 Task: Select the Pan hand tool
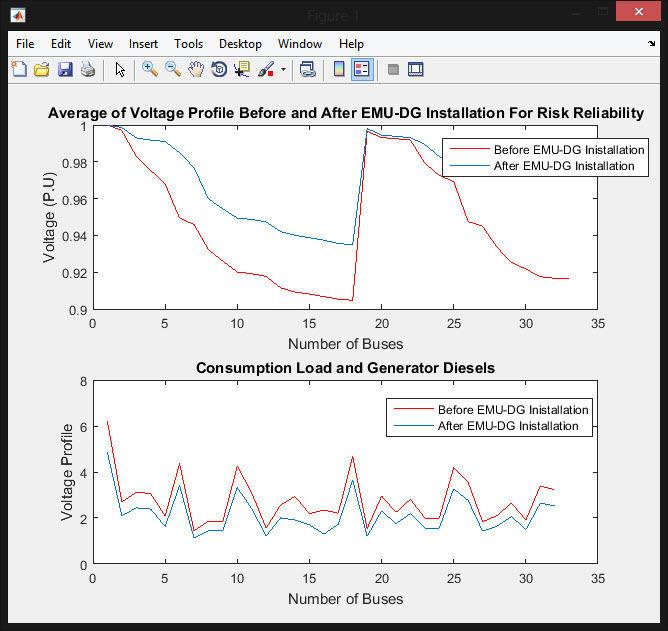tap(196, 69)
